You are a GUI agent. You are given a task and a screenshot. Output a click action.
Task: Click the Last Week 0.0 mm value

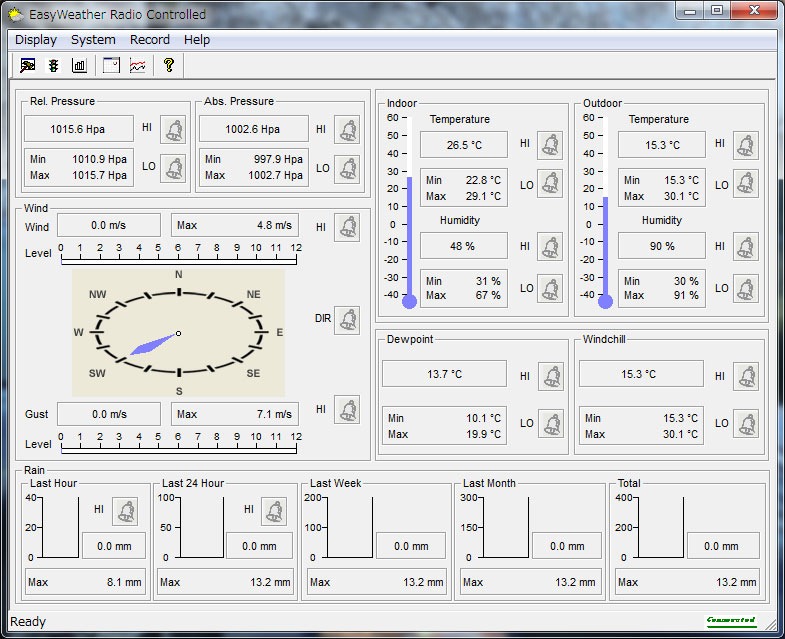coord(411,546)
